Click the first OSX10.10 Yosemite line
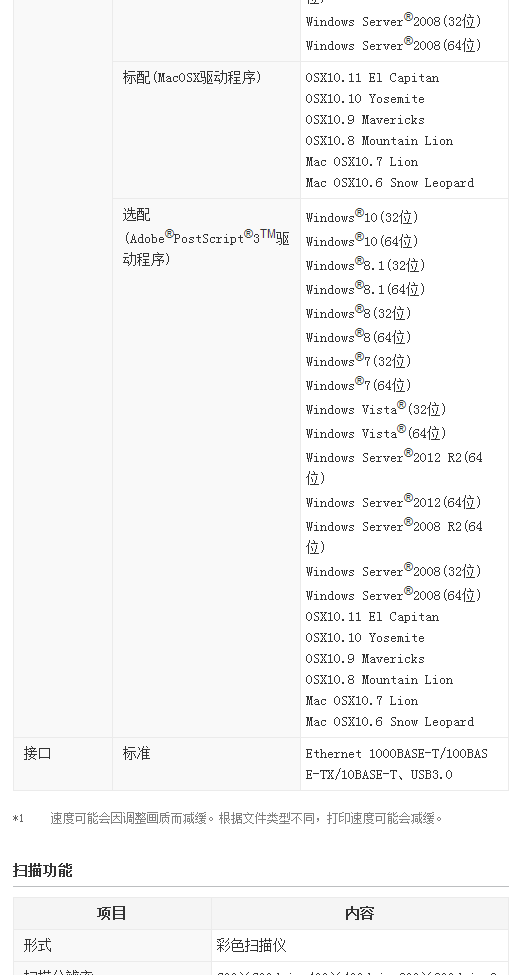The height and width of the screenshot is (975, 519). (x=365, y=99)
